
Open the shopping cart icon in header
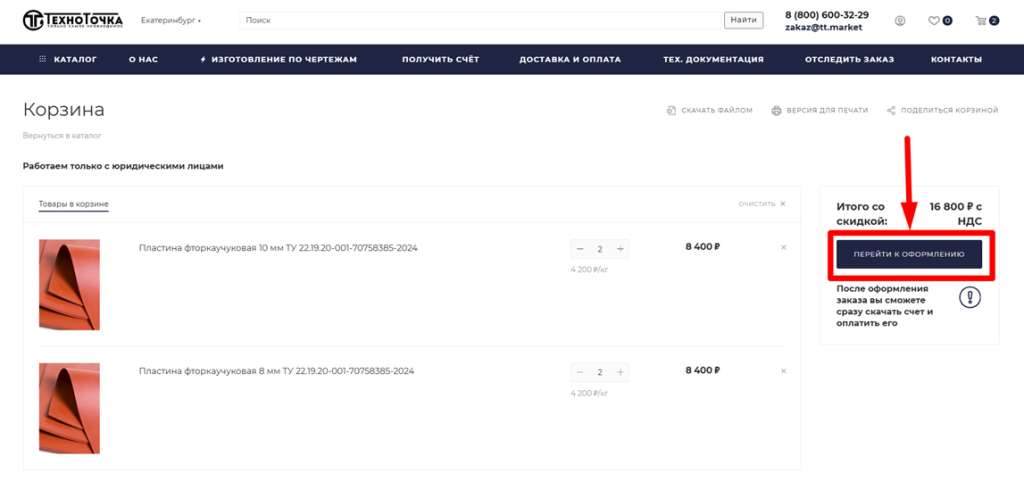point(981,20)
